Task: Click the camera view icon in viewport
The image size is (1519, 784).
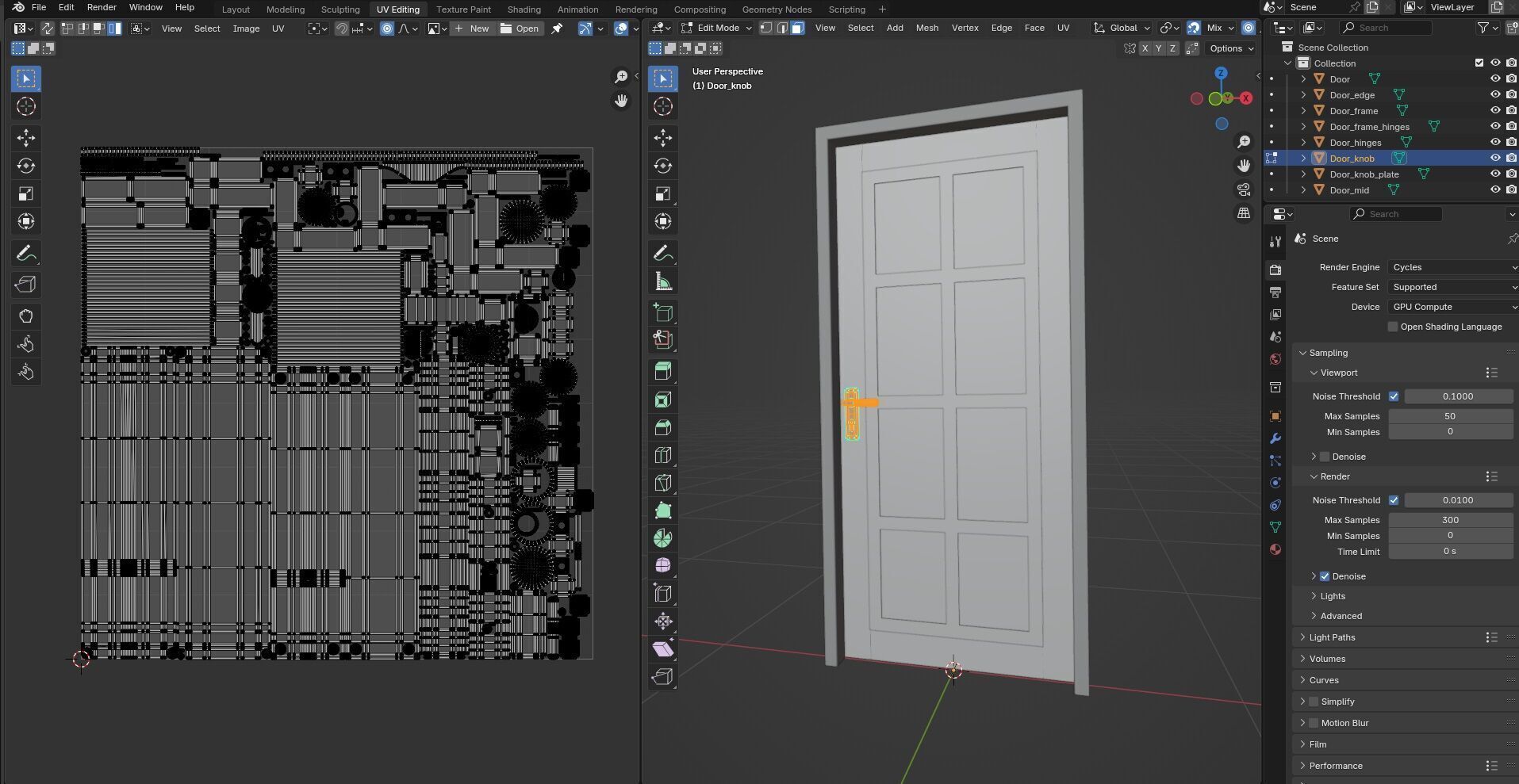Action: tap(1244, 189)
